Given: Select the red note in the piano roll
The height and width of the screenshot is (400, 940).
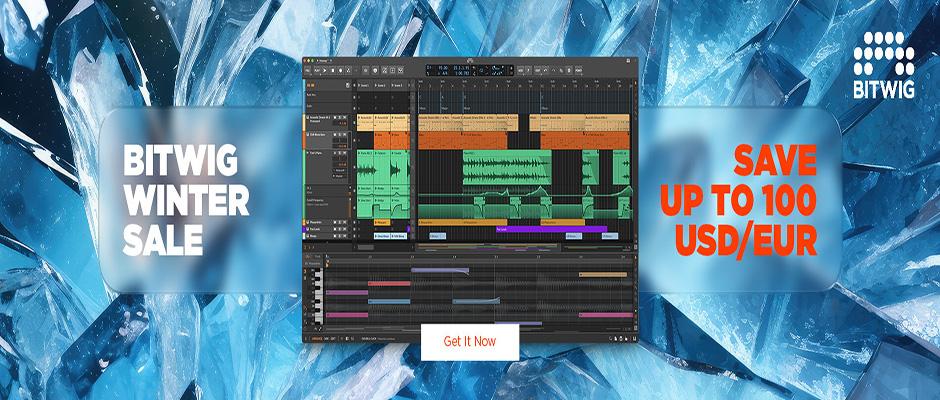Looking at the screenshot, I should 388,284.
